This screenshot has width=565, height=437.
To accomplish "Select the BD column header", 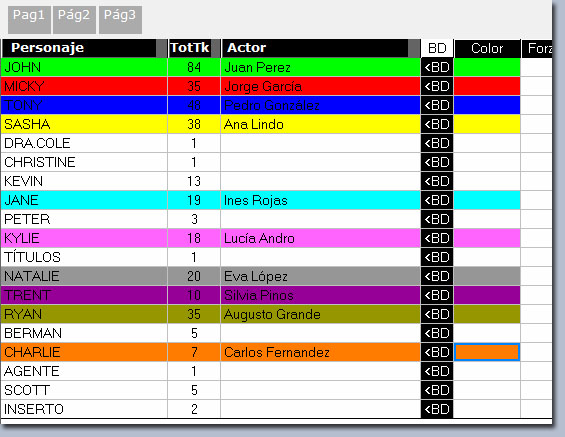I will [x=437, y=48].
